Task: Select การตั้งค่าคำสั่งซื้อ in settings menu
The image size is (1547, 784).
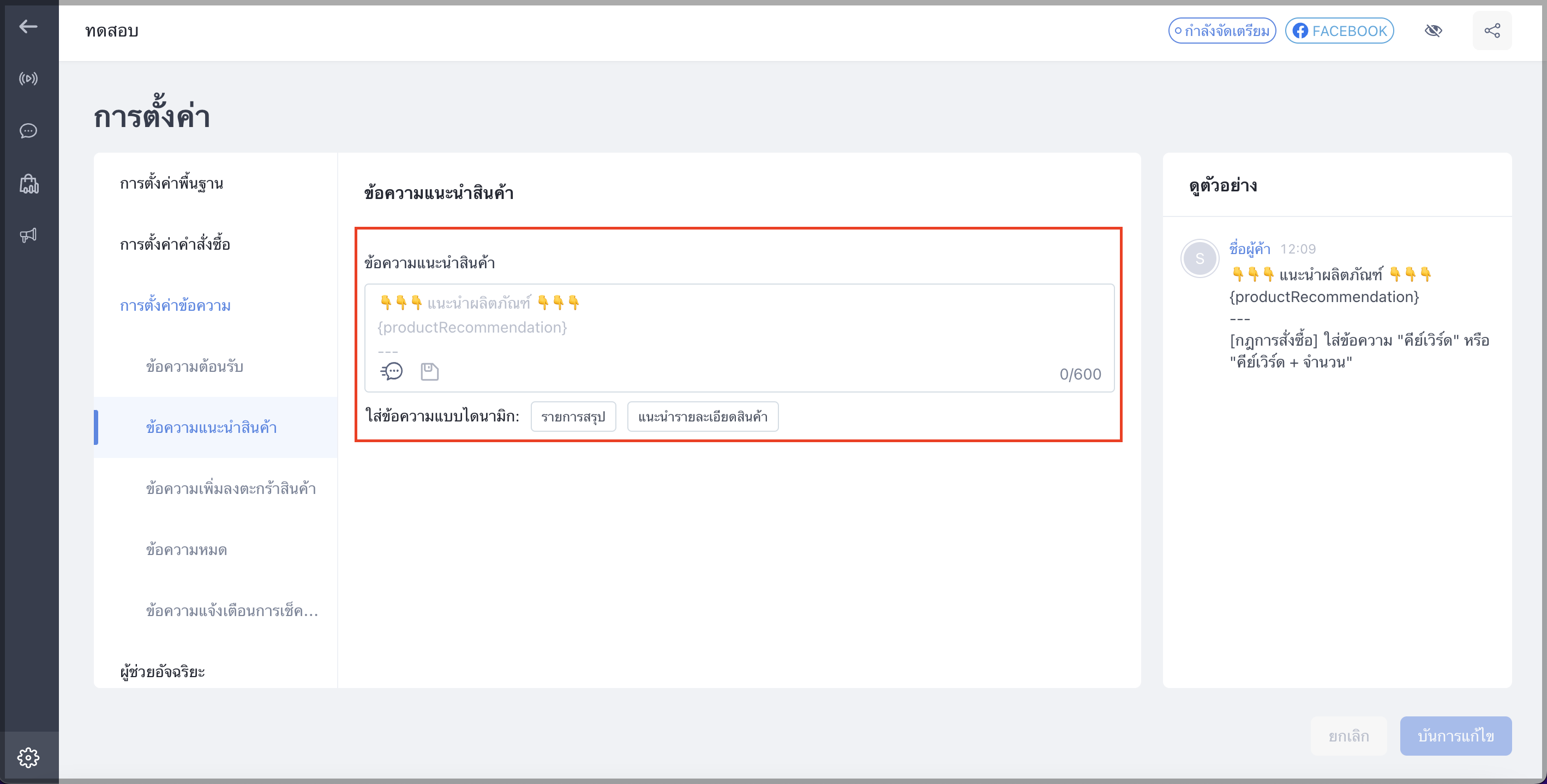Action: 175,244
